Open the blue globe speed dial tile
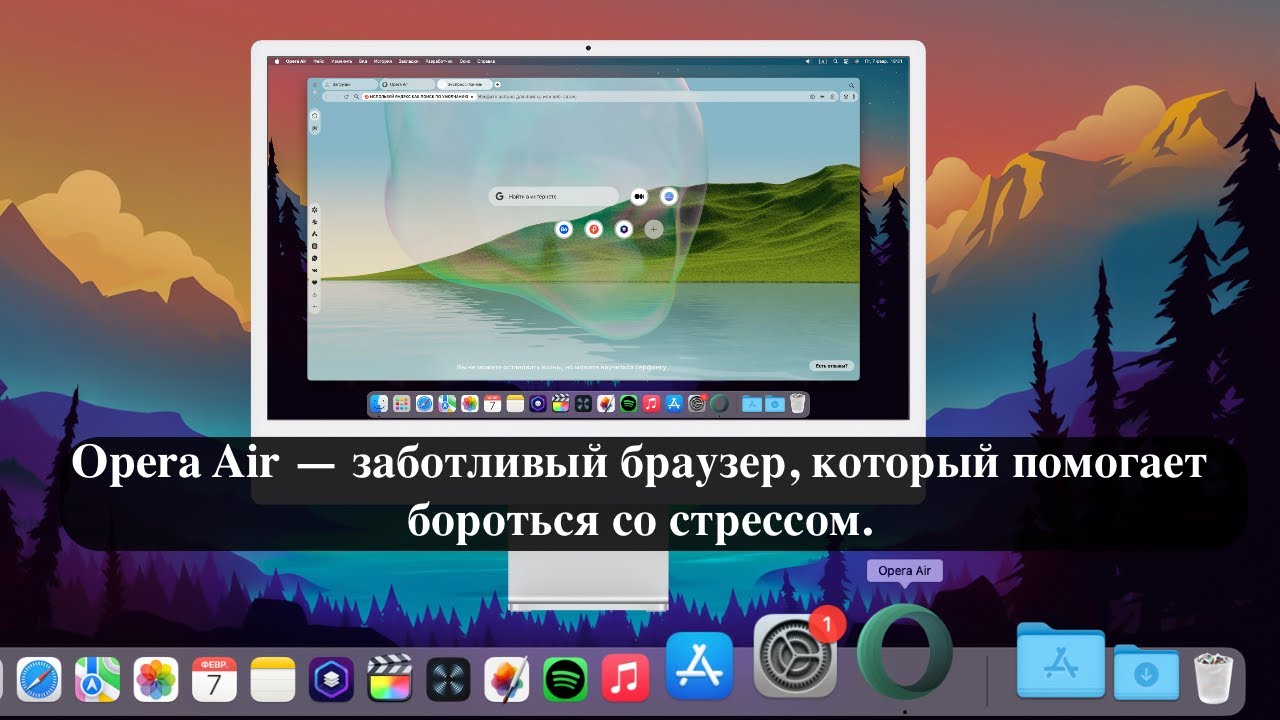The height and width of the screenshot is (720, 1280). pyautogui.click(x=669, y=196)
